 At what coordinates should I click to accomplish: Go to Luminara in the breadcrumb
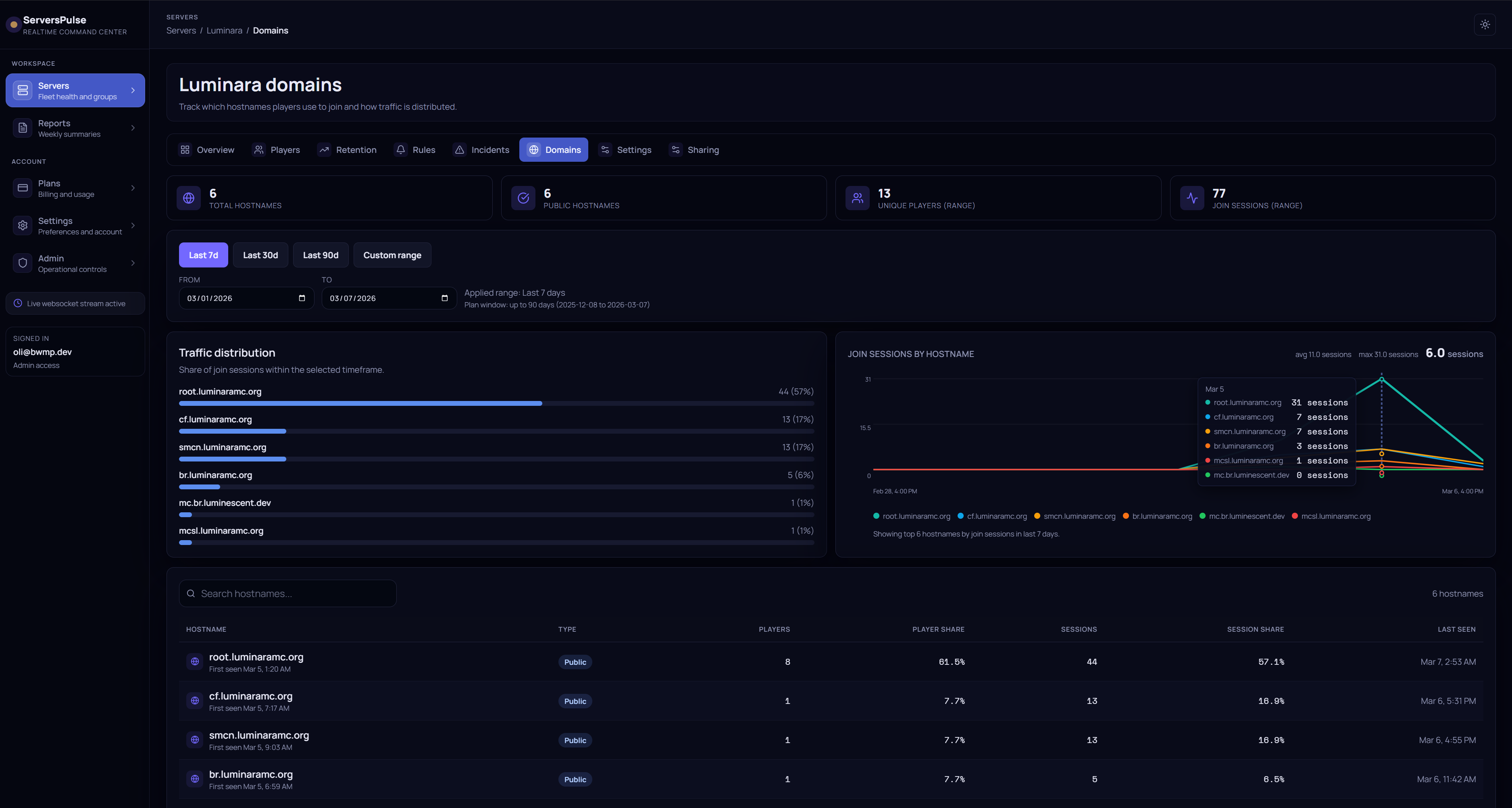[224, 31]
